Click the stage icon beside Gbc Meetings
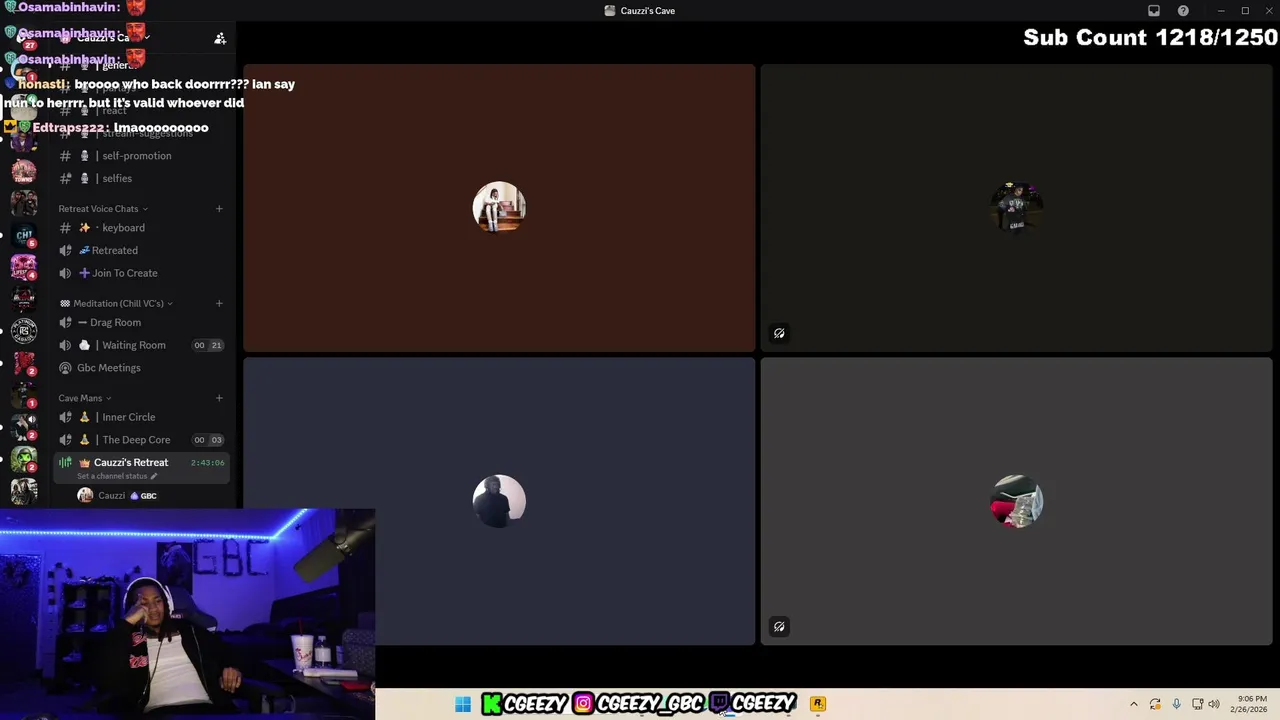The height and width of the screenshot is (720, 1280). 65,368
